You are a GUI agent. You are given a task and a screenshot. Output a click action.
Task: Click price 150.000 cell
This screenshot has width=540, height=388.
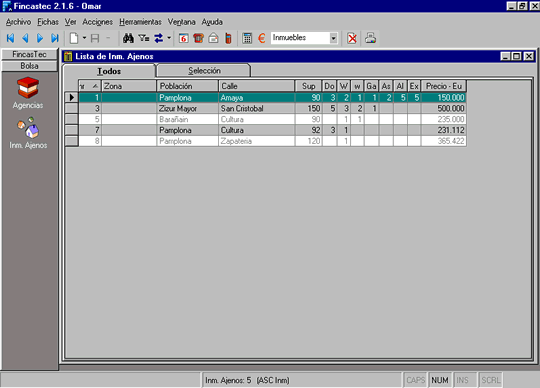click(x=444, y=98)
